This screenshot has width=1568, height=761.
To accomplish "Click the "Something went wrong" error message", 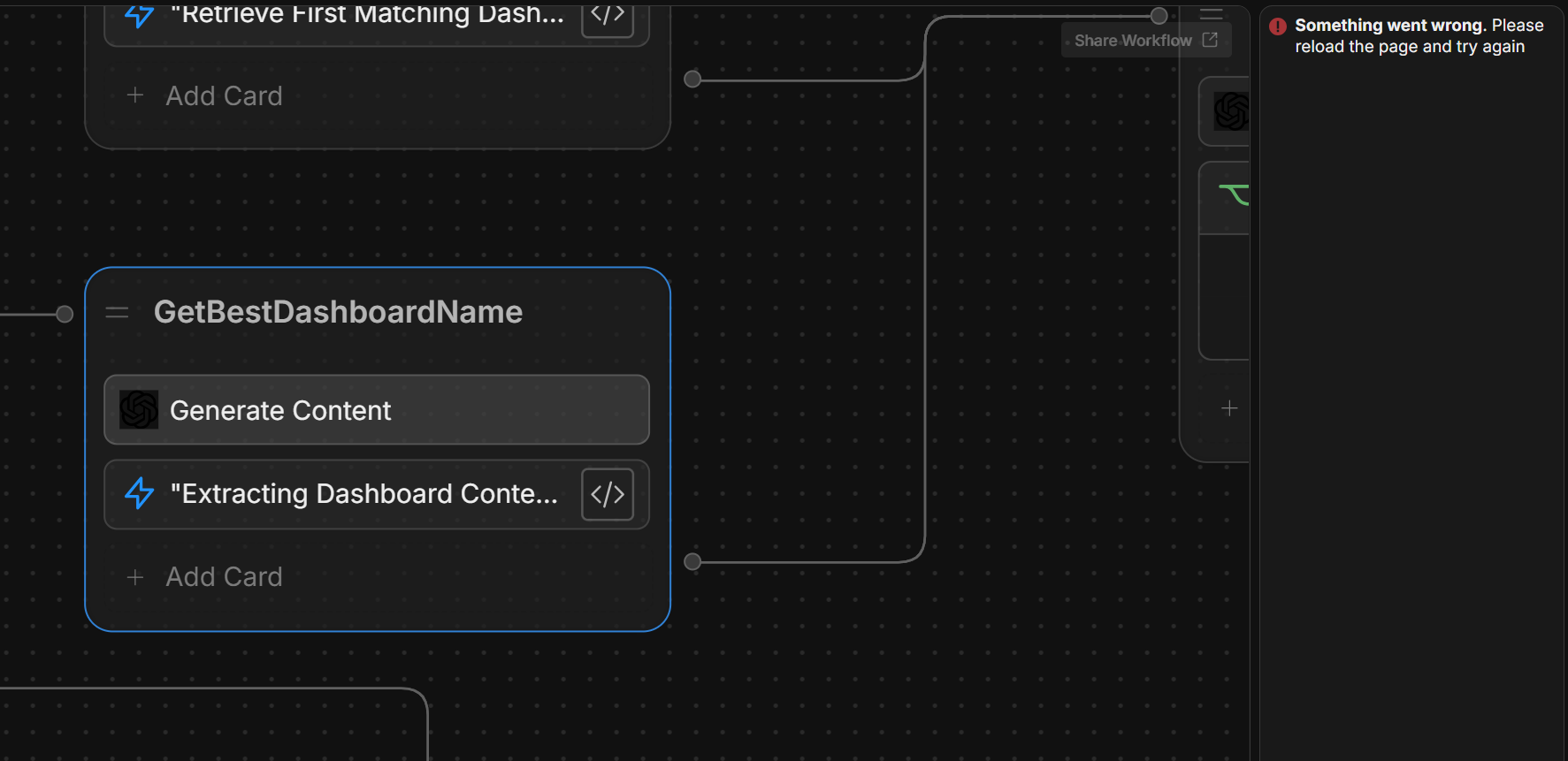I will point(1418,36).
